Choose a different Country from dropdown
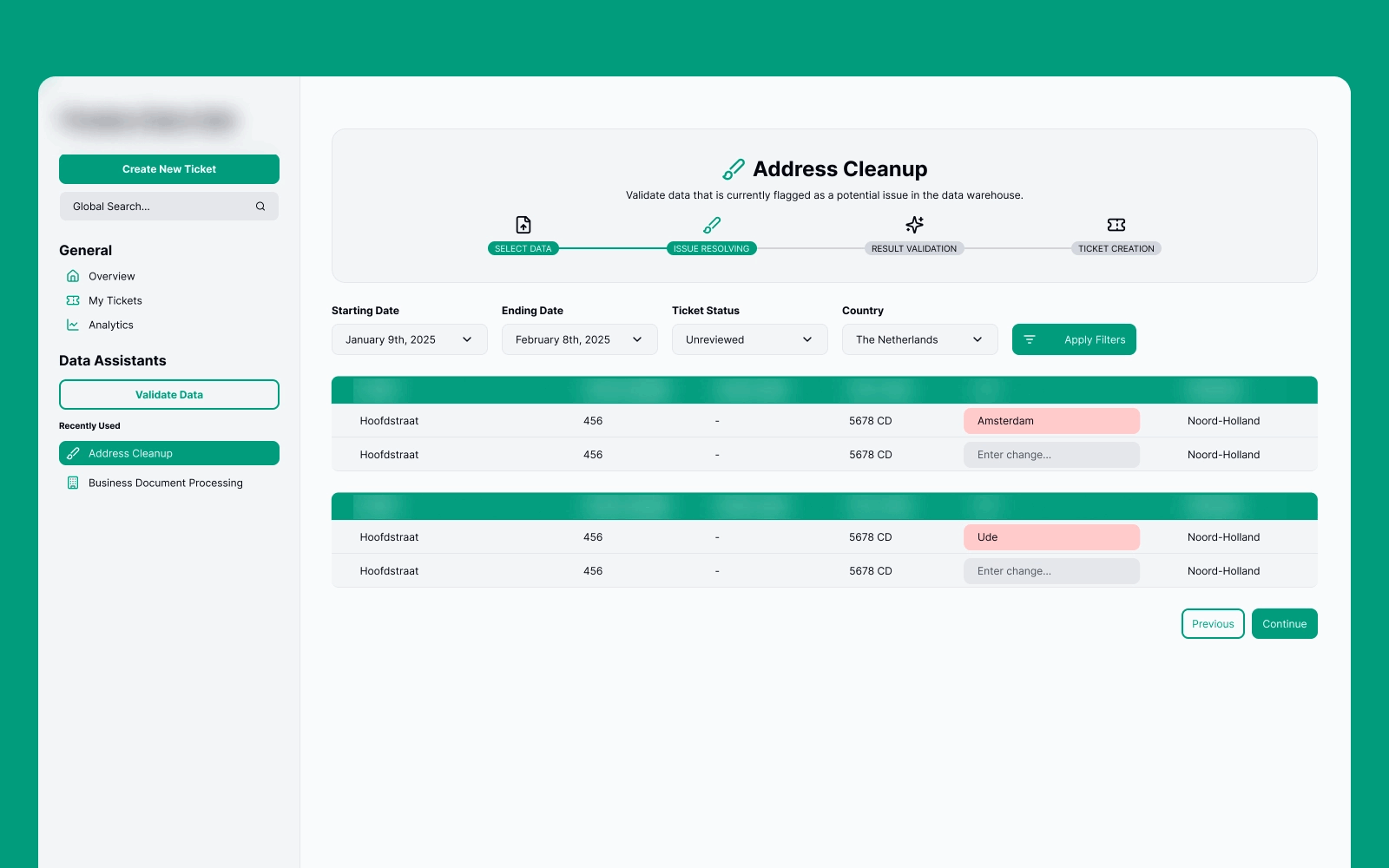 pyautogui.click(x=919, y=339)
